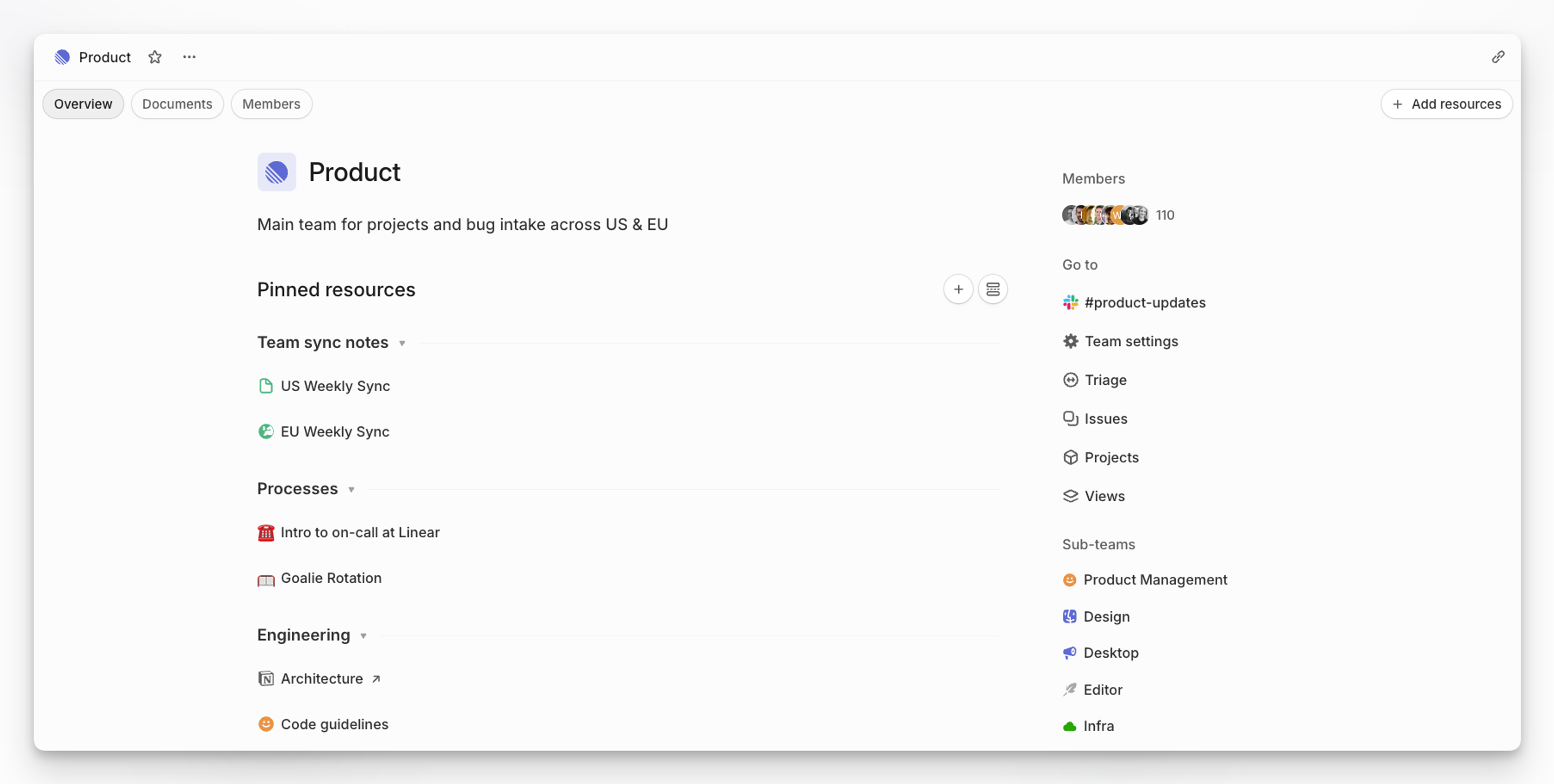Collapse the Processes section
This screenshot has width=1554, height=784.
tap(351, 490)
